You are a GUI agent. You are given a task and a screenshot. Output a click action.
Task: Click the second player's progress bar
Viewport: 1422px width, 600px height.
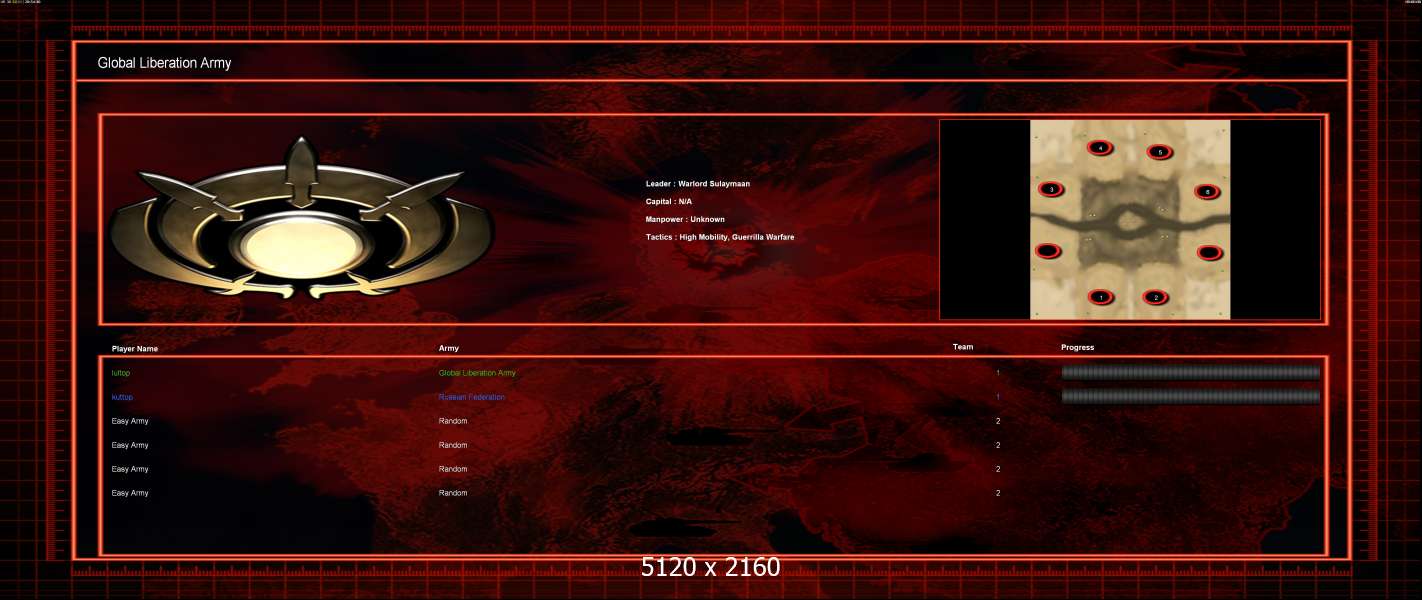(x=1191, y=396)
